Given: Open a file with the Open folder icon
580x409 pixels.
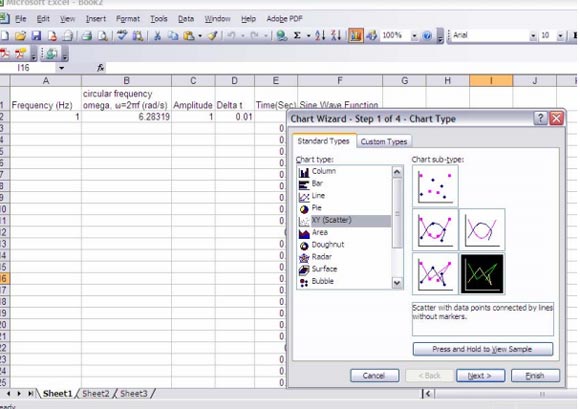Looking at the screenshot, I should tap(20, 36).
